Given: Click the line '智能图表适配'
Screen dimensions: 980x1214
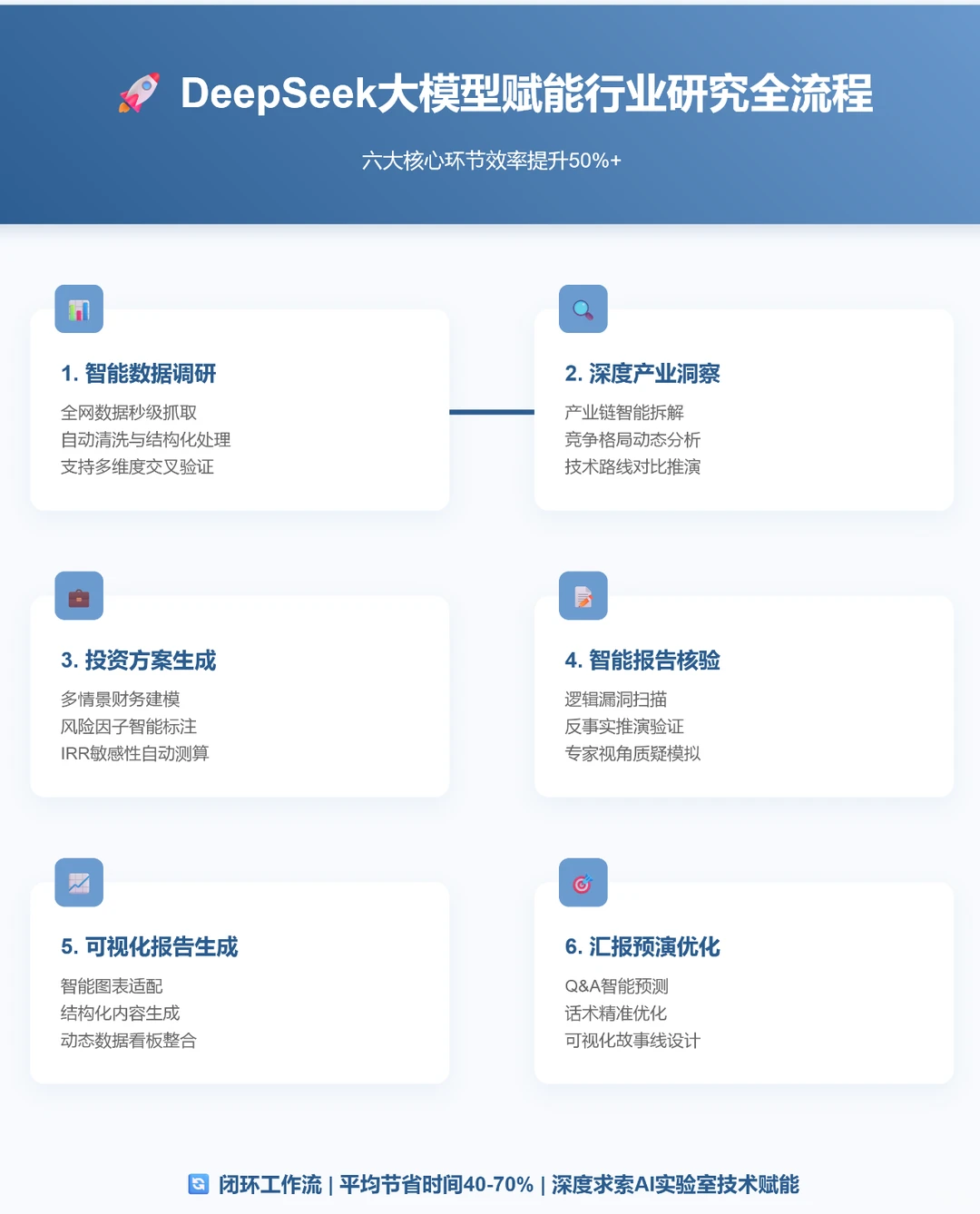Looking at the screenshot, I should tap(112, 986).
